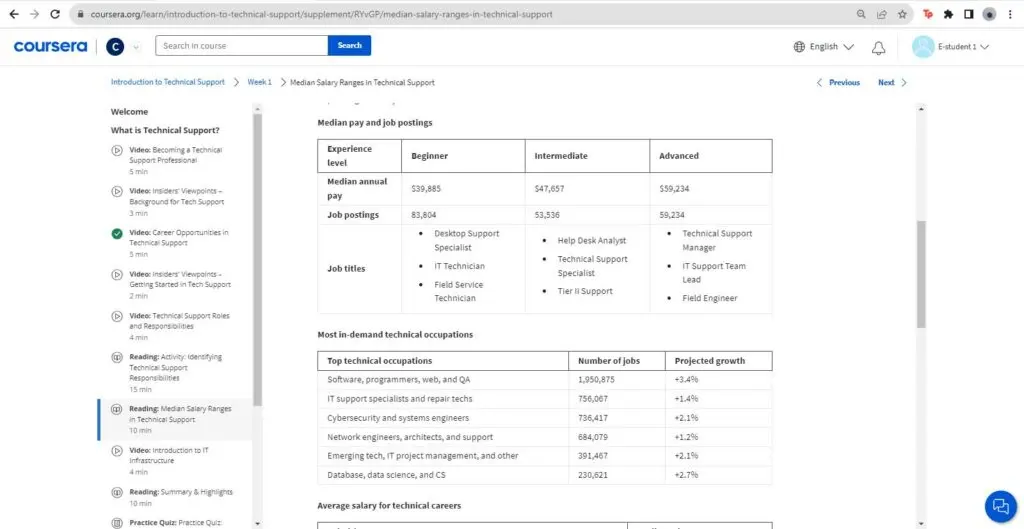Open the chat support bubble icon

[x=1000, y=506]
